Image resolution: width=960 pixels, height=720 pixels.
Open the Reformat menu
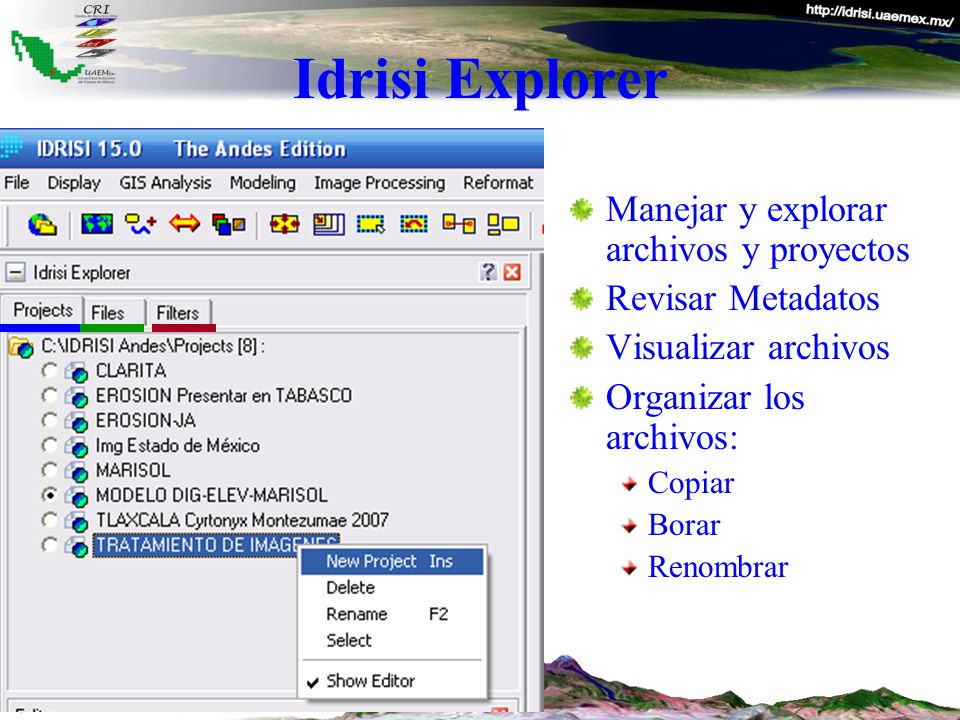498,182
